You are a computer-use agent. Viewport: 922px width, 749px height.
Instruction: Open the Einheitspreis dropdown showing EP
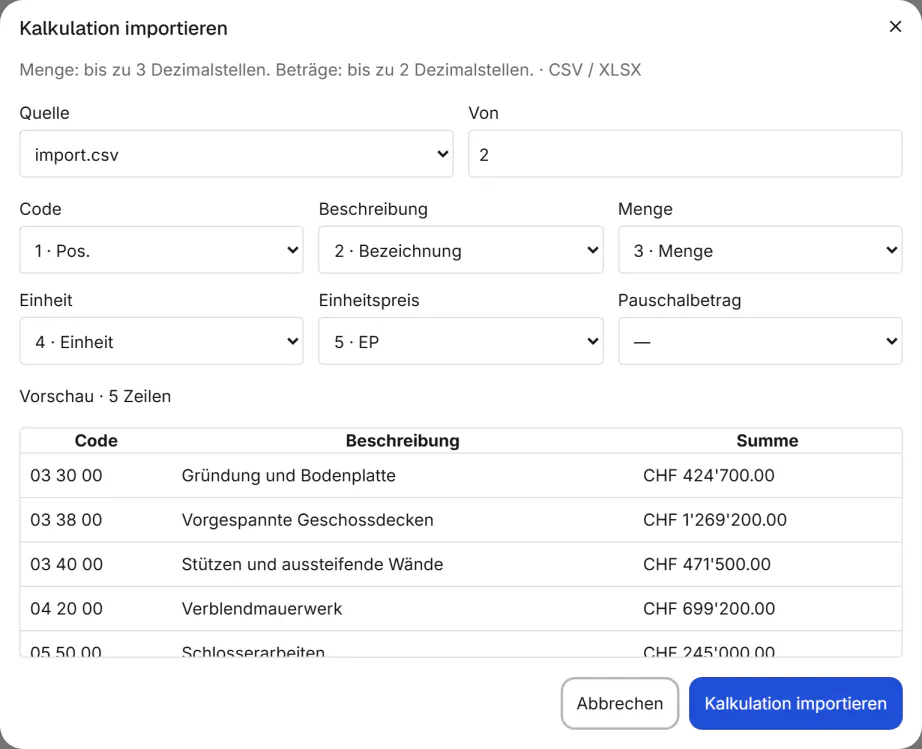[x=460, y=341]
